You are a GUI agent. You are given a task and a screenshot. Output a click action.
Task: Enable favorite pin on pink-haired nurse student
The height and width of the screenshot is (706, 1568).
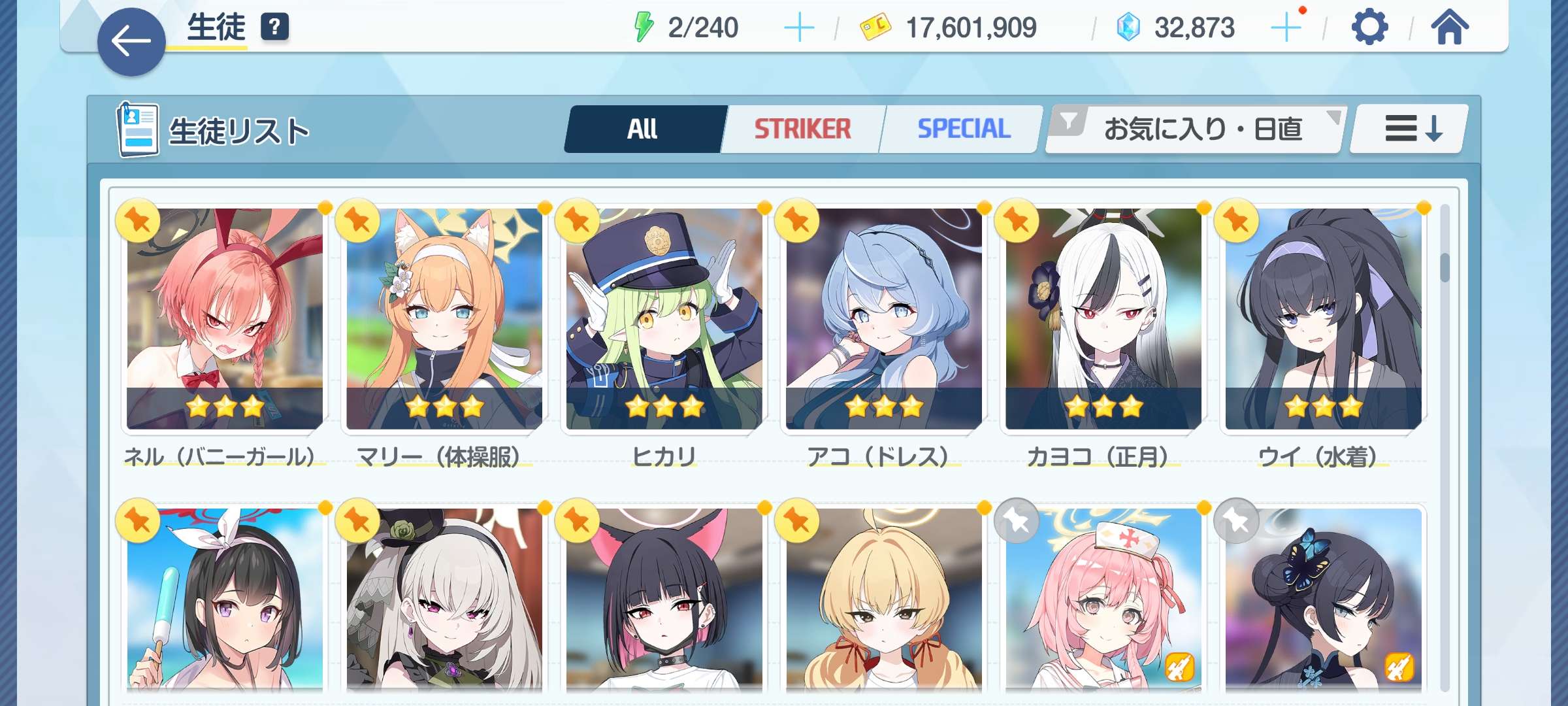click(x=1017, y=520)
